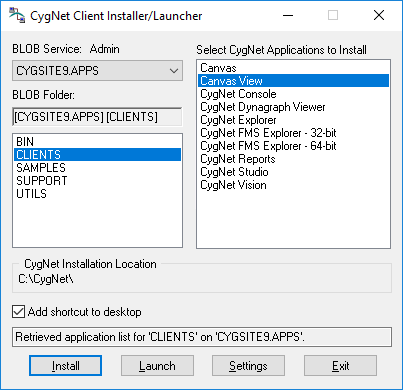
Task: Minimize the installer window
Action: (288, 15)
